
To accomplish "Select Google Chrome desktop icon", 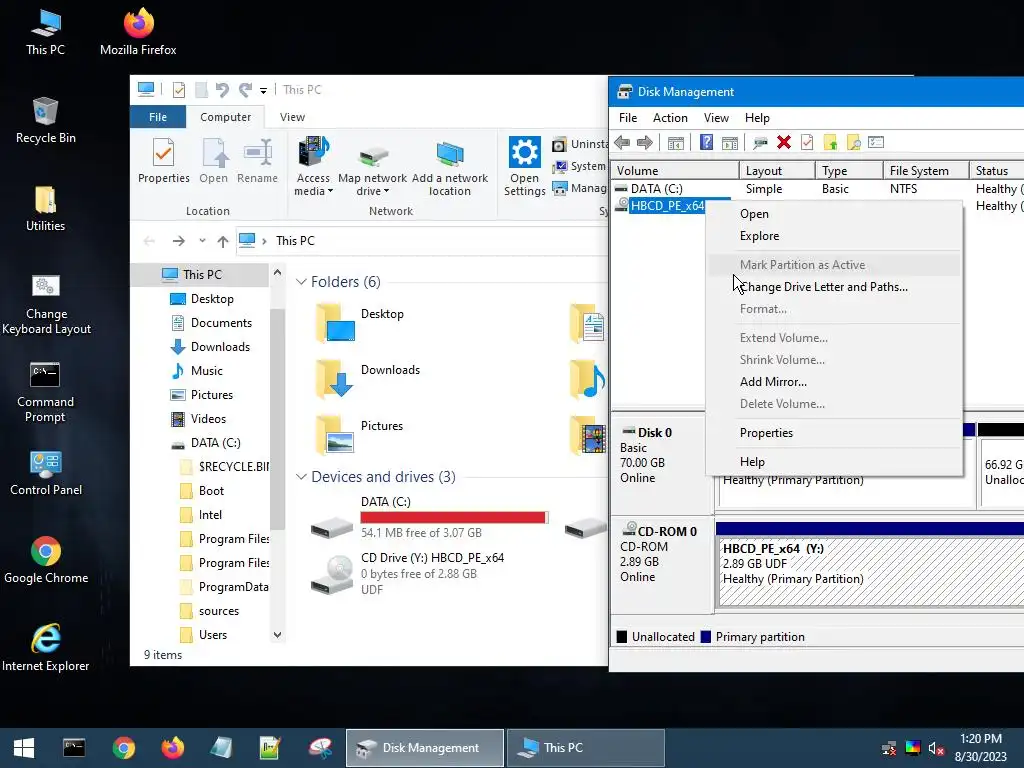I will click(x=46, y=560).
